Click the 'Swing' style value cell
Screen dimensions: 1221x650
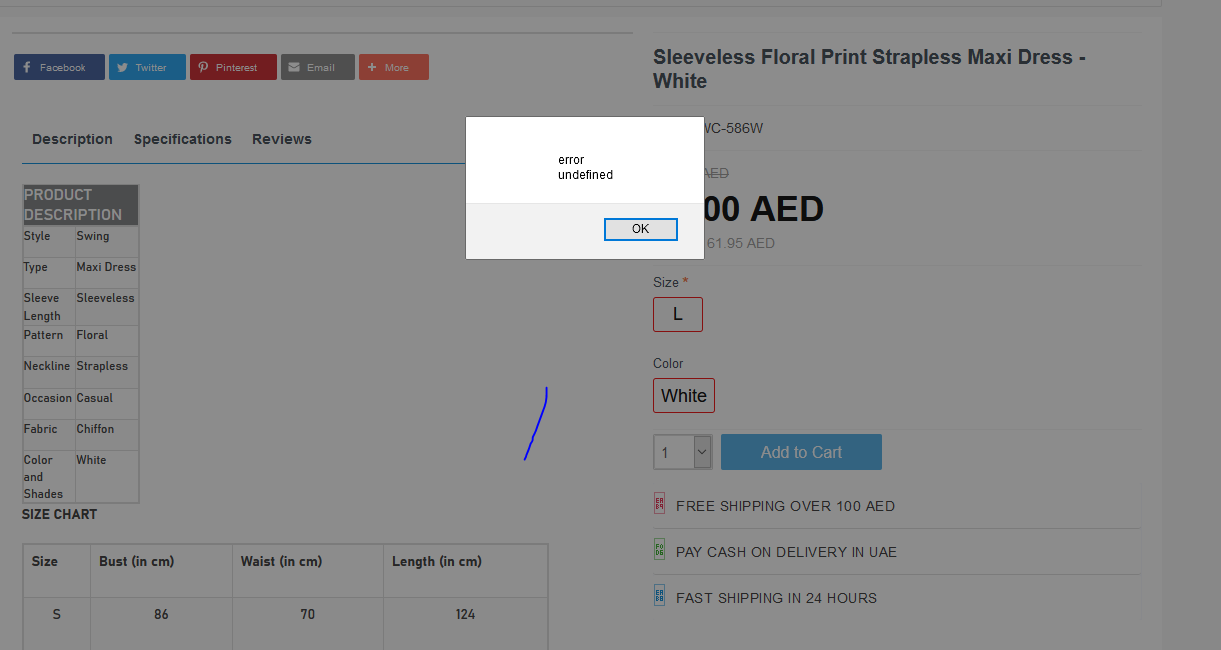107,241
